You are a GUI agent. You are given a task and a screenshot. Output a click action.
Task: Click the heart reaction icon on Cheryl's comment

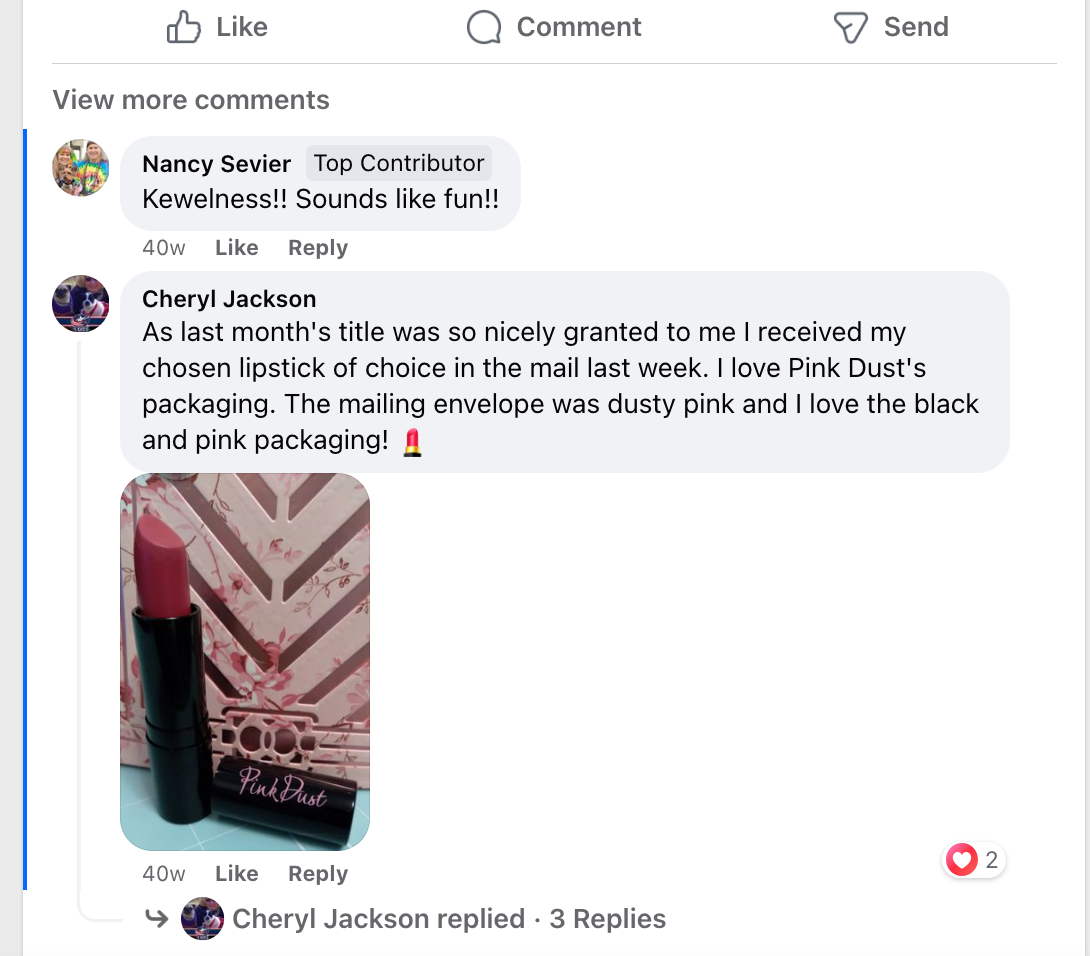pos(961,860)
